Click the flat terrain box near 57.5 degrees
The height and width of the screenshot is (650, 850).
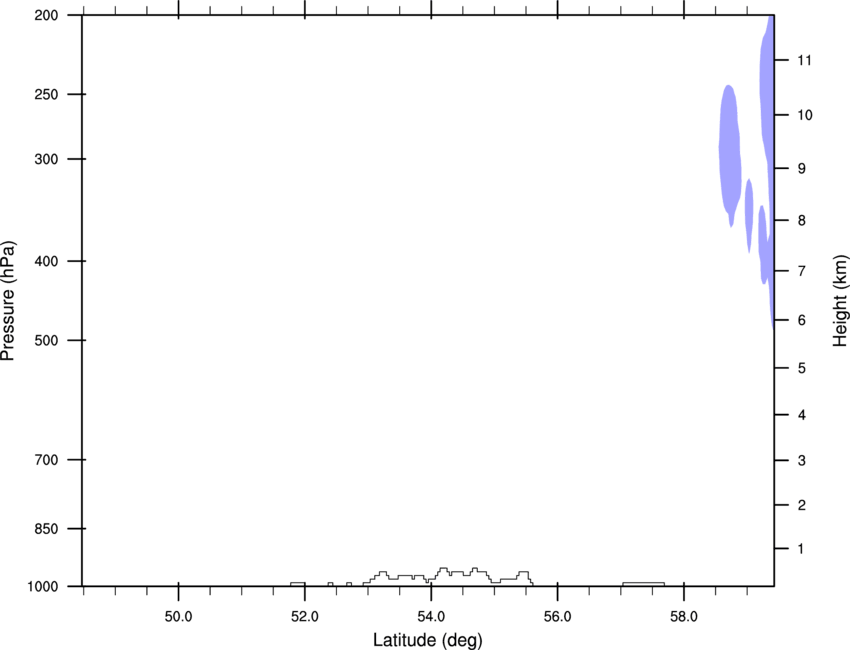[x=643, y=584]
